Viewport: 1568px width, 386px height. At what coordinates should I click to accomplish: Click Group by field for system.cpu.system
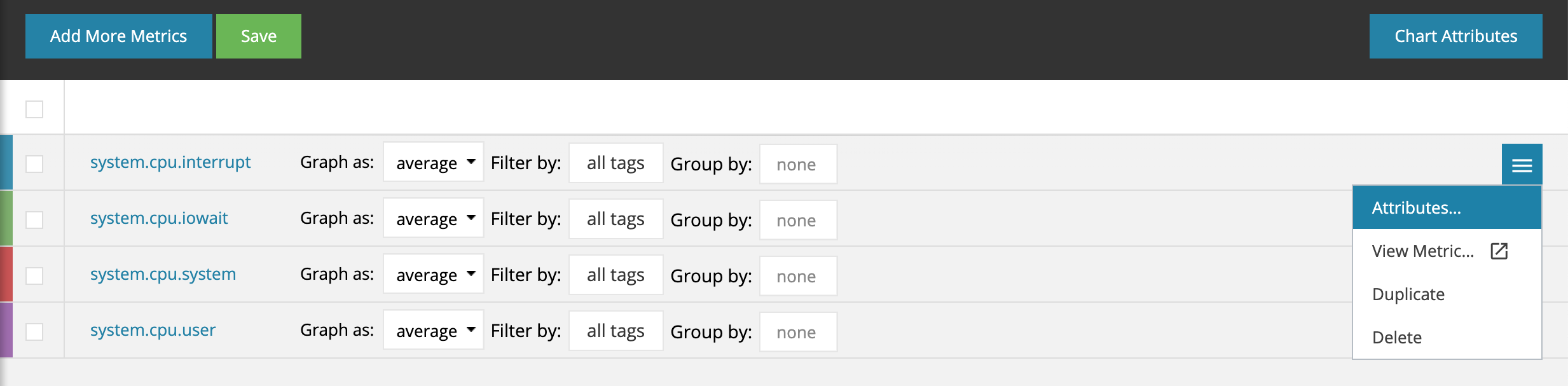pyautogui.click(x=798, y=276)
